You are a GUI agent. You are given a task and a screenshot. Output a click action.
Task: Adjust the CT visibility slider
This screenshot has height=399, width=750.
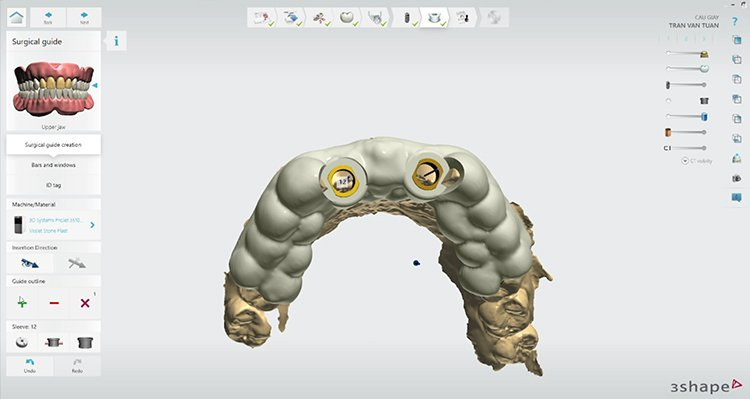(685, 148)
